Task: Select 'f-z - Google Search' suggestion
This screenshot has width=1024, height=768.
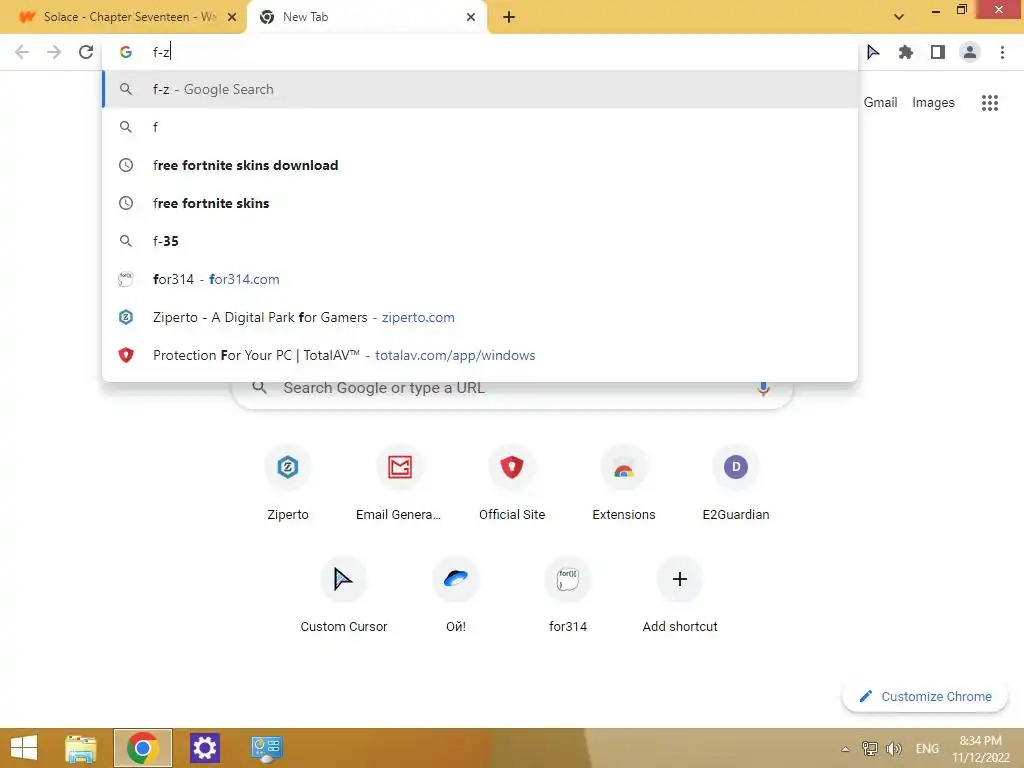Action: click(x=480, y=89)
